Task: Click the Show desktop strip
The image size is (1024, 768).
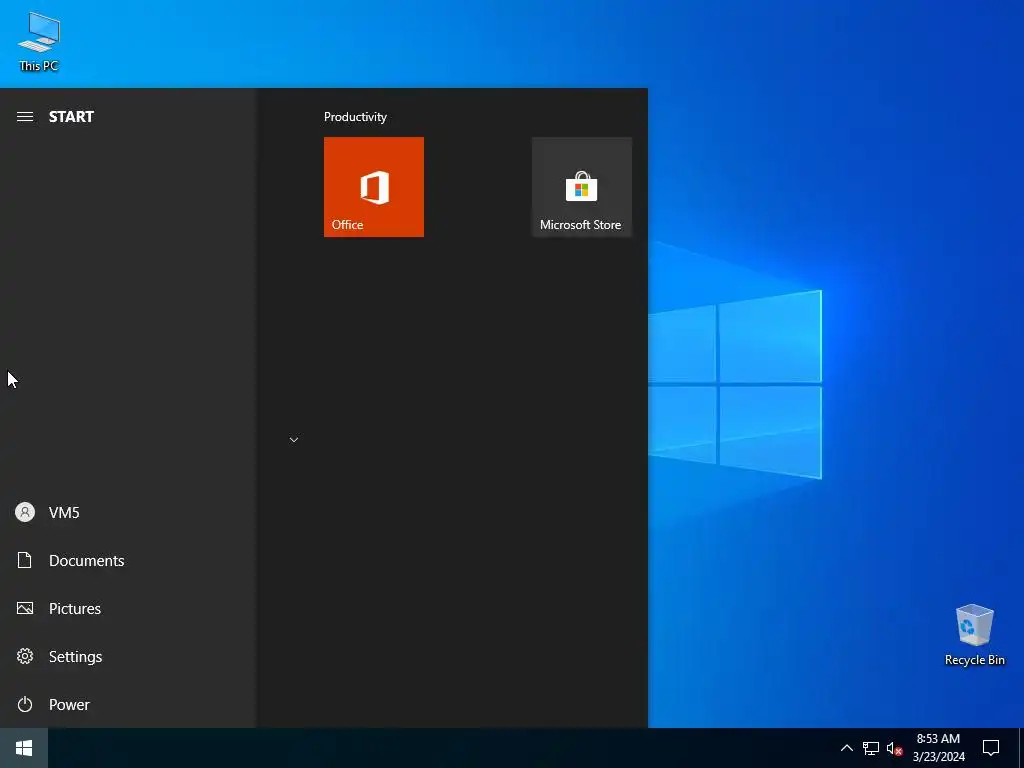Action: pos(1021,748)
